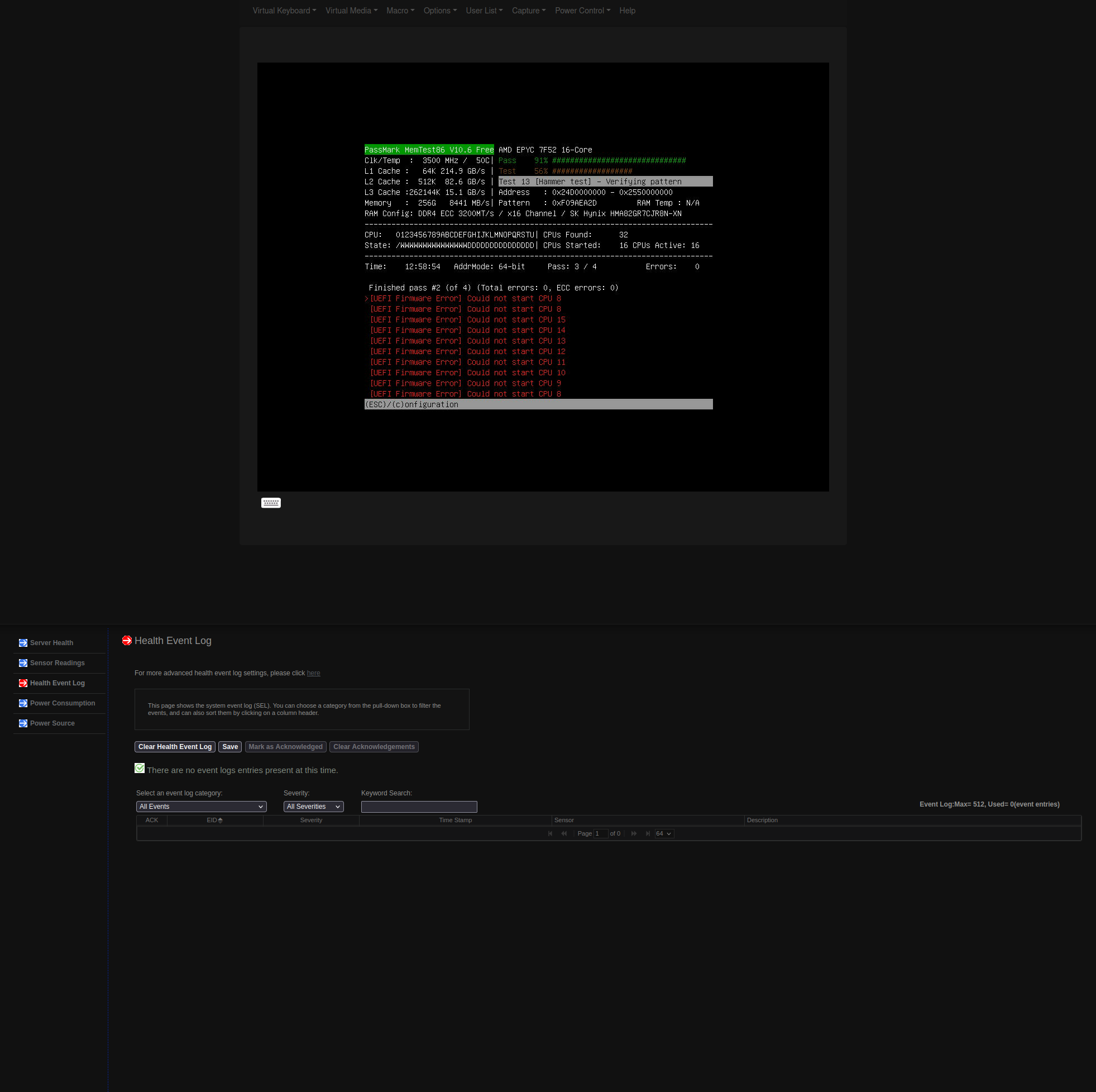The width and height of the screenshot is (1096, 1092).
Task: Expand the Options menu
Action: click(x=440, y=11)
